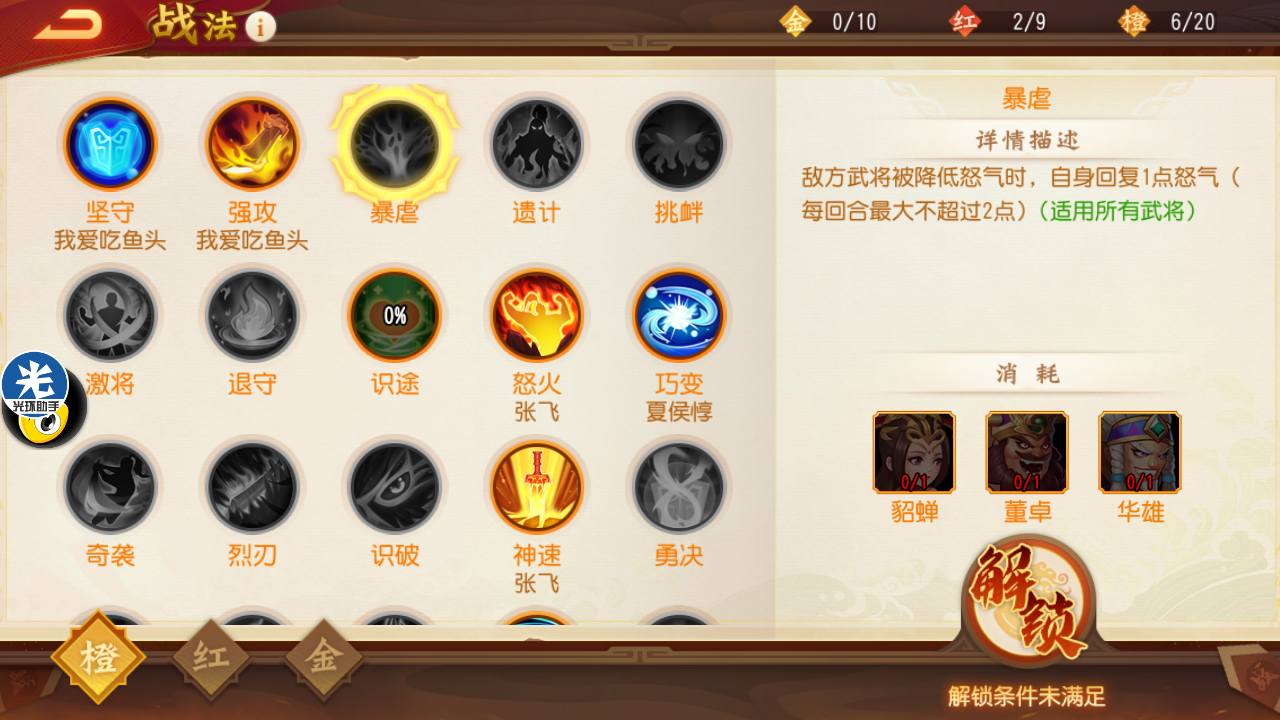Choose the 勇决 greyed-out skill icon
The width and height of the screenshot is (1280, 720).
point(679,488)
